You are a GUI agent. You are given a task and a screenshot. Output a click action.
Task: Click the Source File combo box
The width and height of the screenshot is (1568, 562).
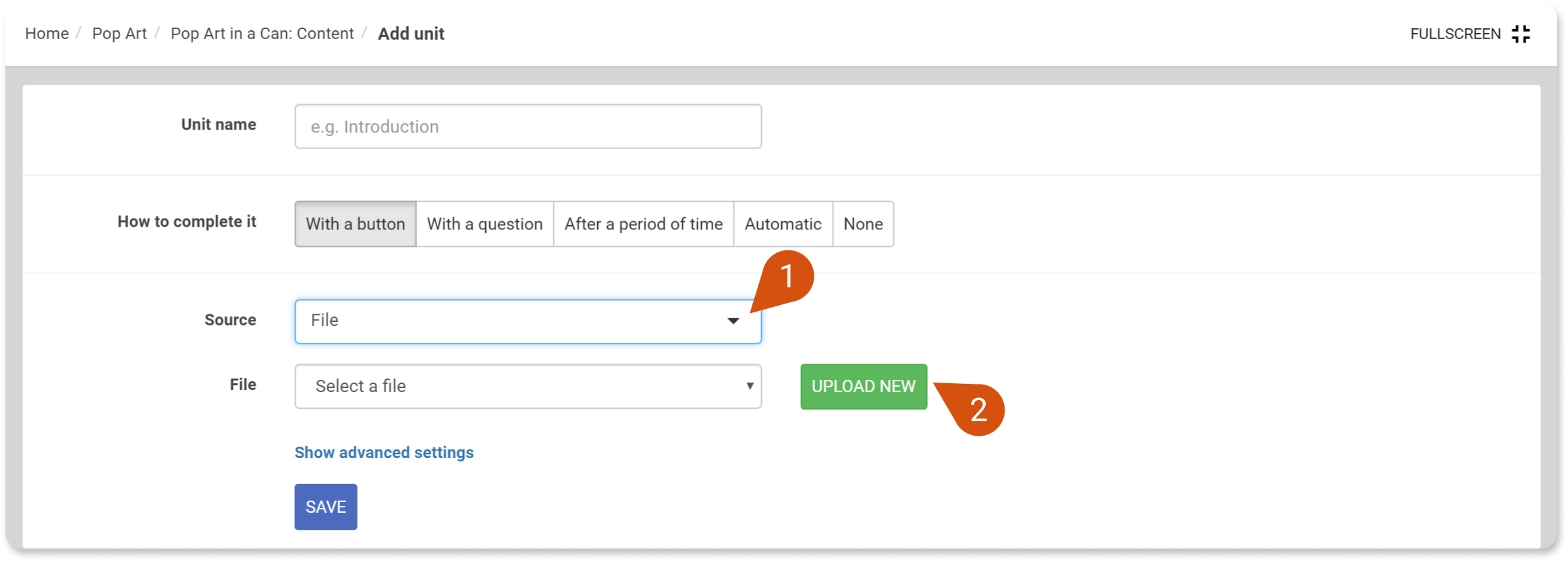[528, 322]
